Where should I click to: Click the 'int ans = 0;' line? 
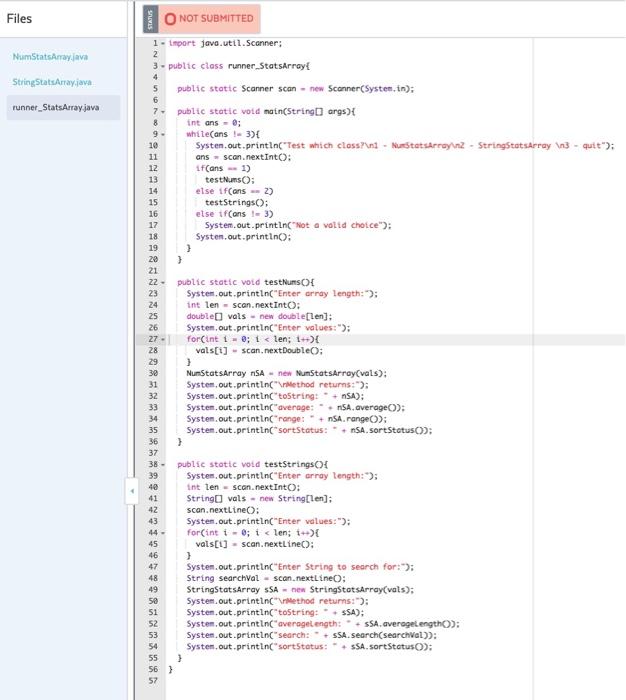(213, 123)
